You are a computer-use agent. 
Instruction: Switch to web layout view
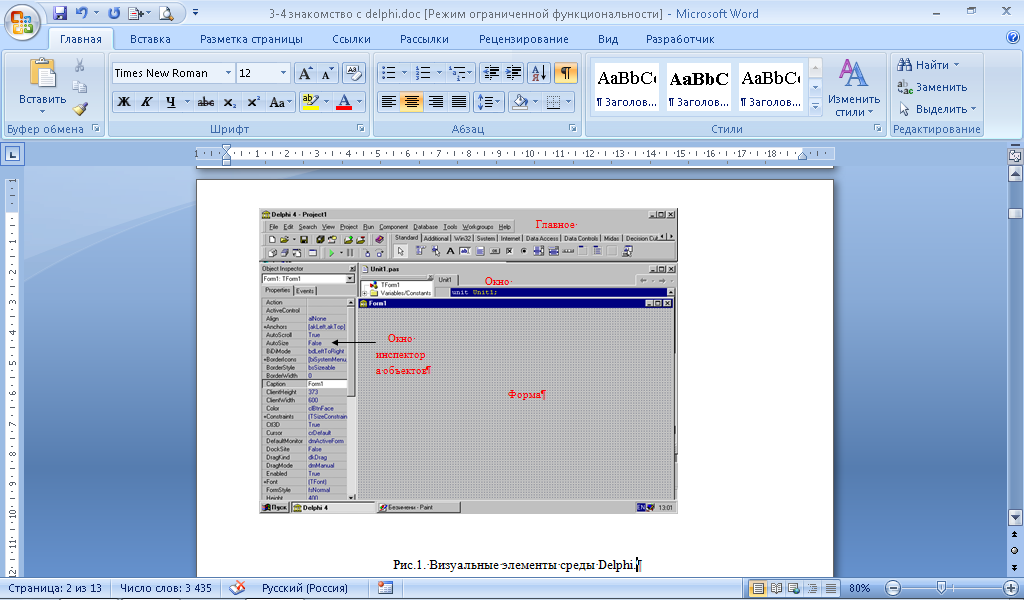(793, 588)
